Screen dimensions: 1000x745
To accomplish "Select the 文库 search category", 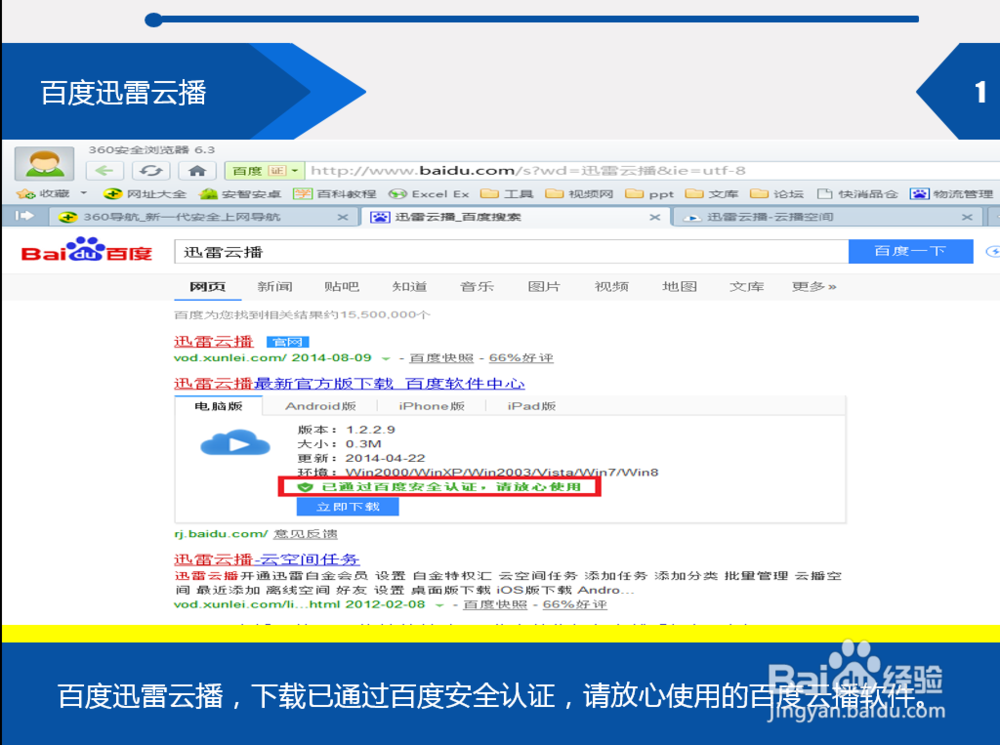I will pyautogui.click(x=747, y=286).
